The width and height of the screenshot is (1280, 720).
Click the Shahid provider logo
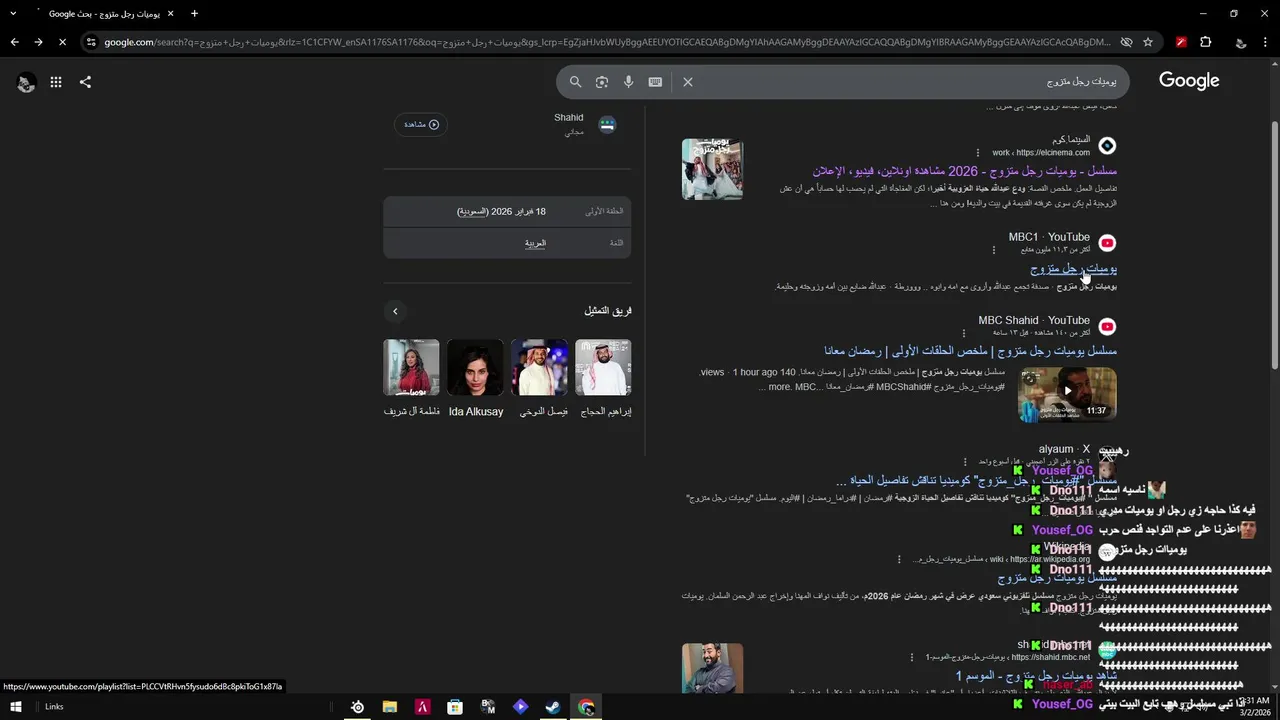(x=607, y=125)
